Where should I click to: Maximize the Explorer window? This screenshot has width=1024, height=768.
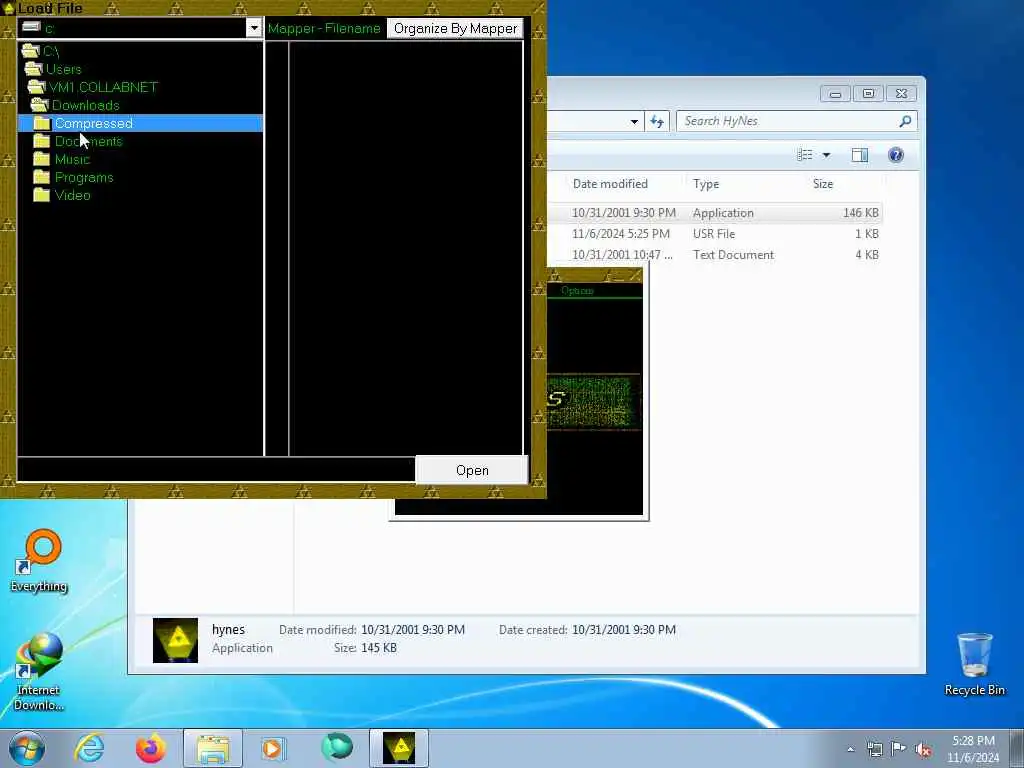(868, 94)
